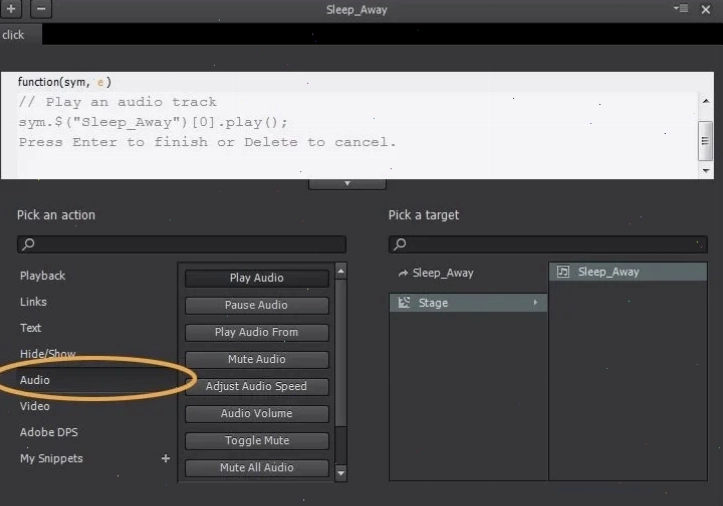Select the Audio action category

click(35, 380)
